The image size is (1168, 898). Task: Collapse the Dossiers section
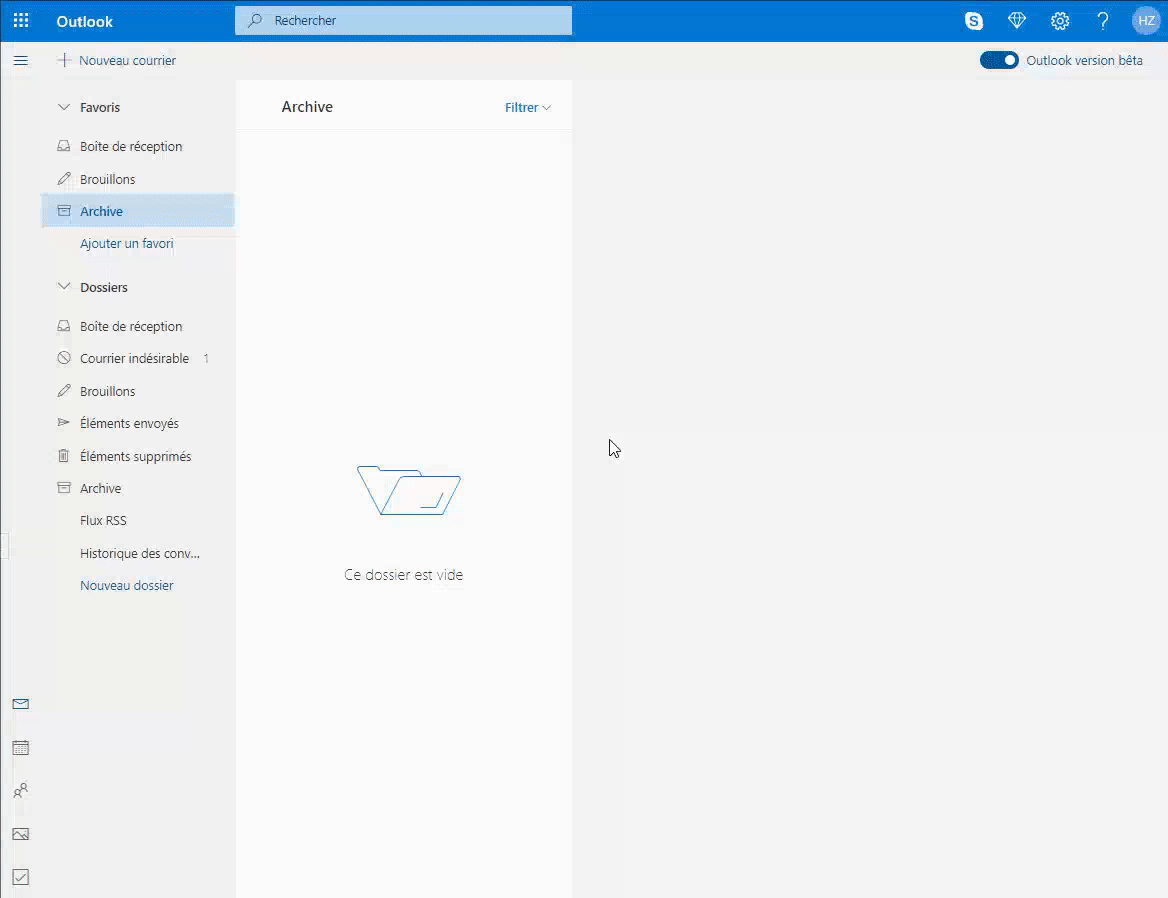[64, 287]
